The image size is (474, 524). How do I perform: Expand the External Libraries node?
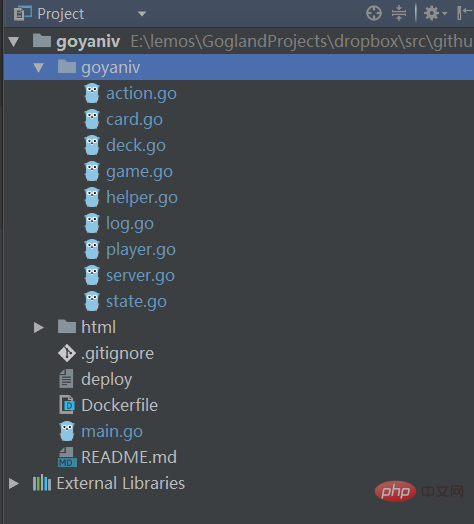14,483
